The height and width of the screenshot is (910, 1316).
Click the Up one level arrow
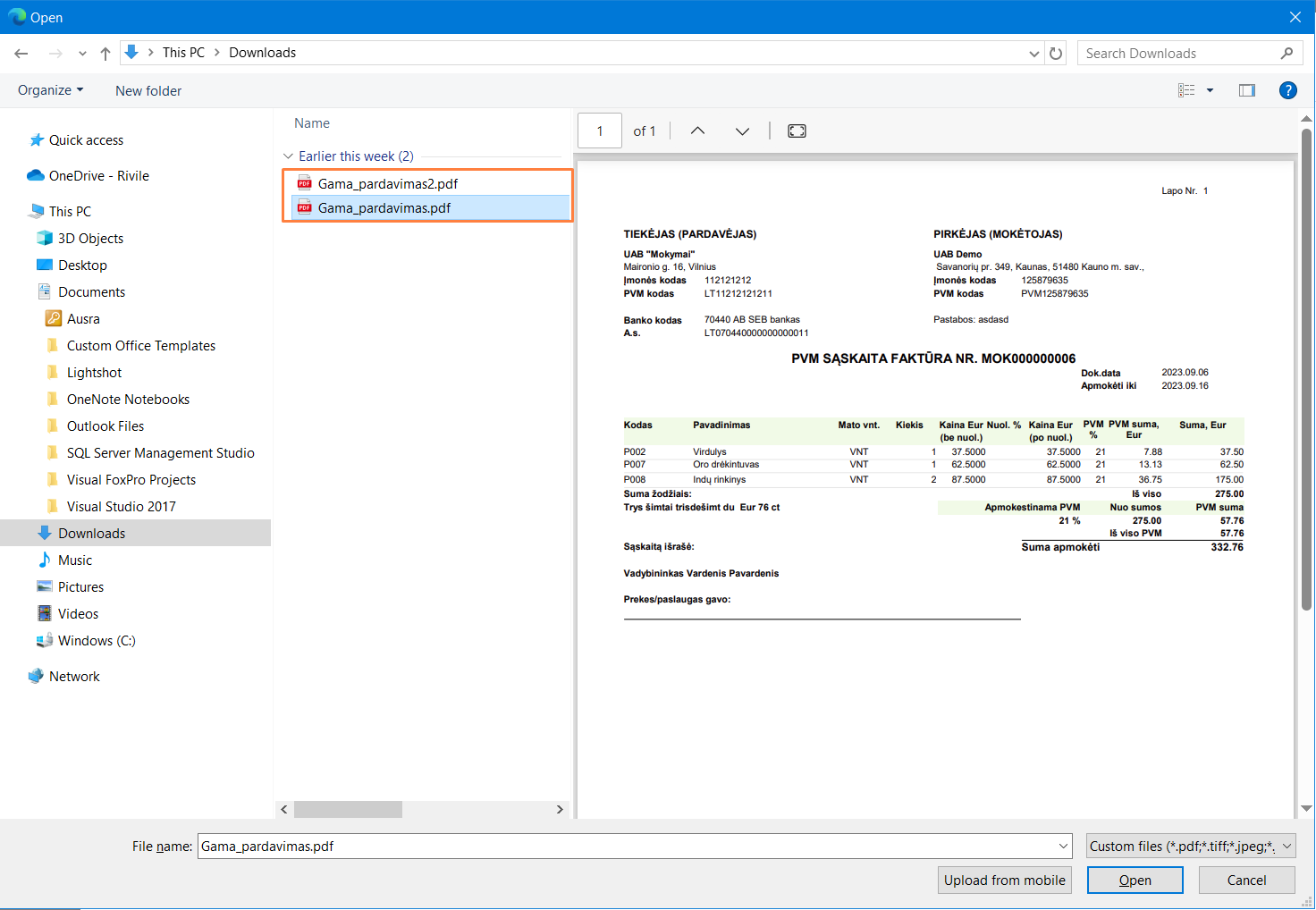[105, 54]
